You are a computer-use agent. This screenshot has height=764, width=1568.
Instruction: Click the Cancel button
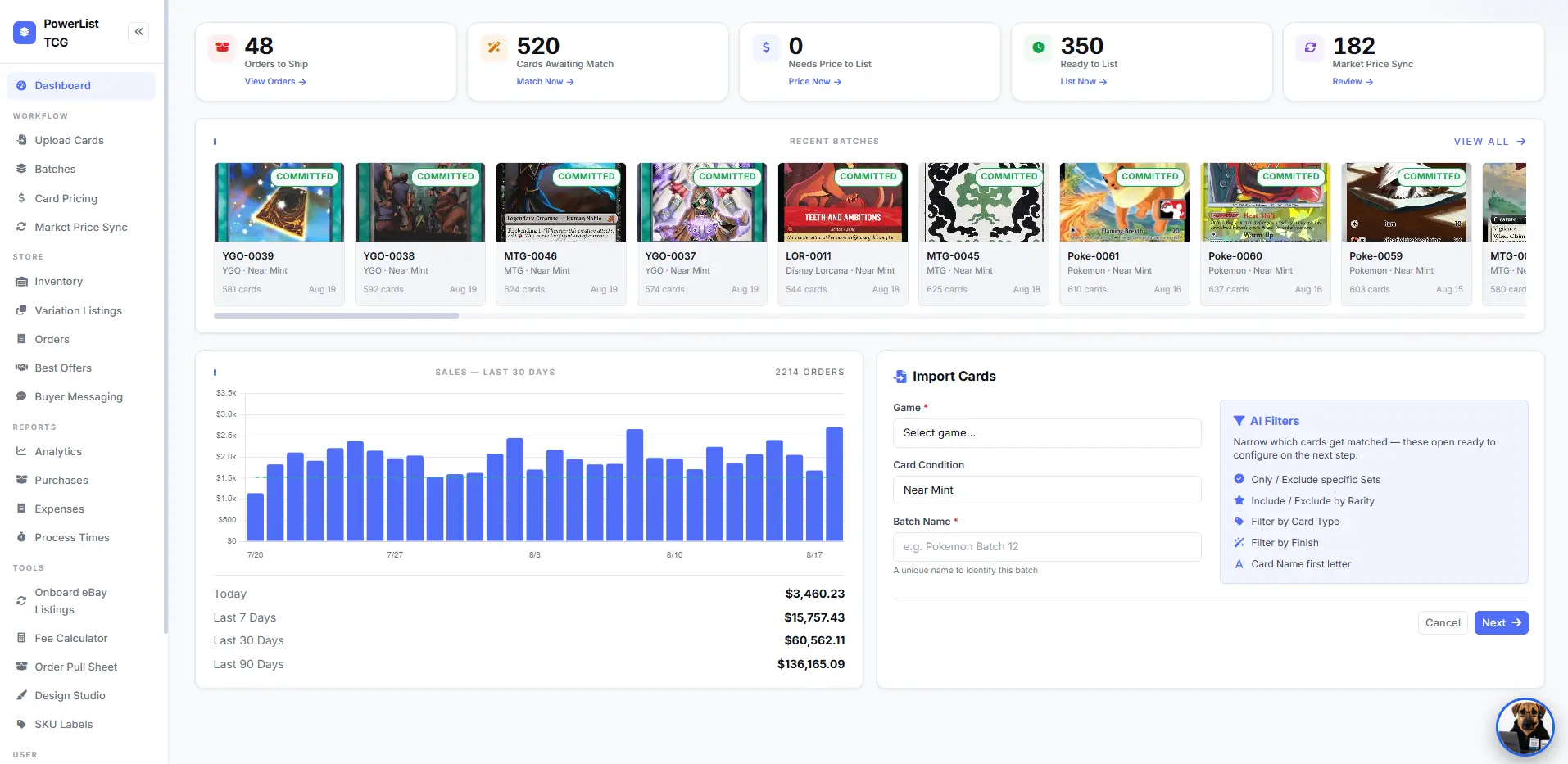click(1443, 623)
